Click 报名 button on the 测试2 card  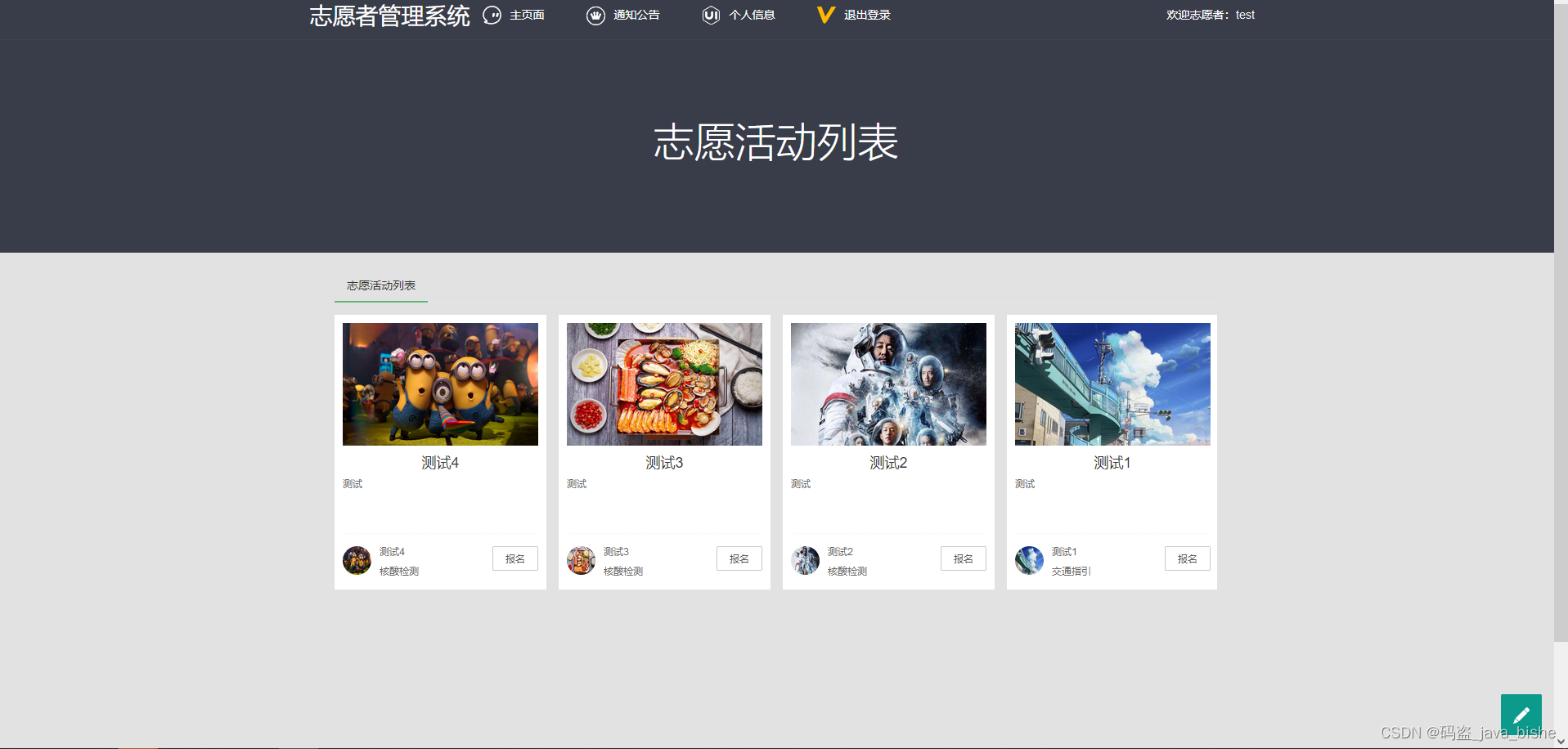(964, 558)
